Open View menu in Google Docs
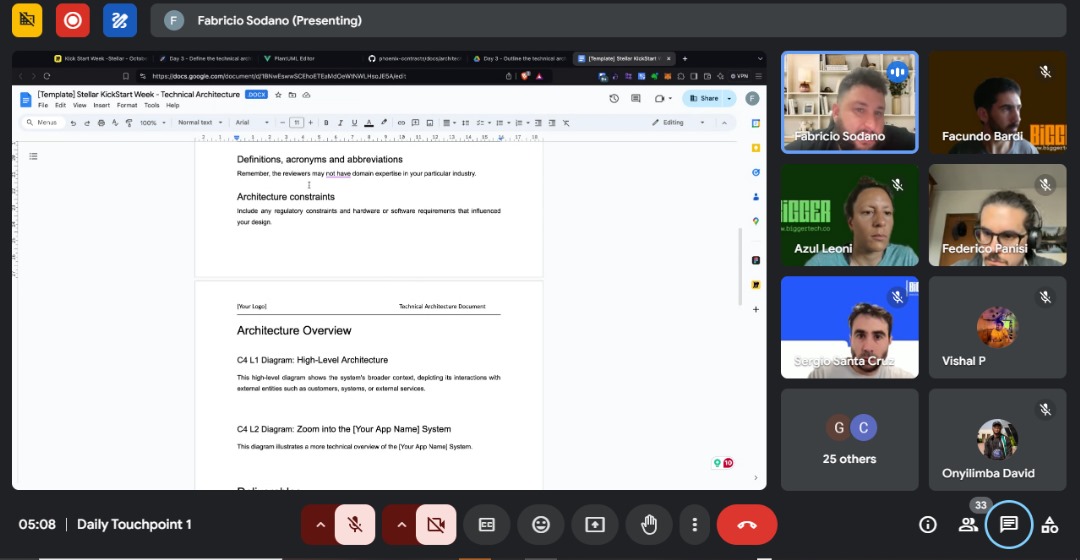This screenshot has width=1080, height=560. point(80,105)
